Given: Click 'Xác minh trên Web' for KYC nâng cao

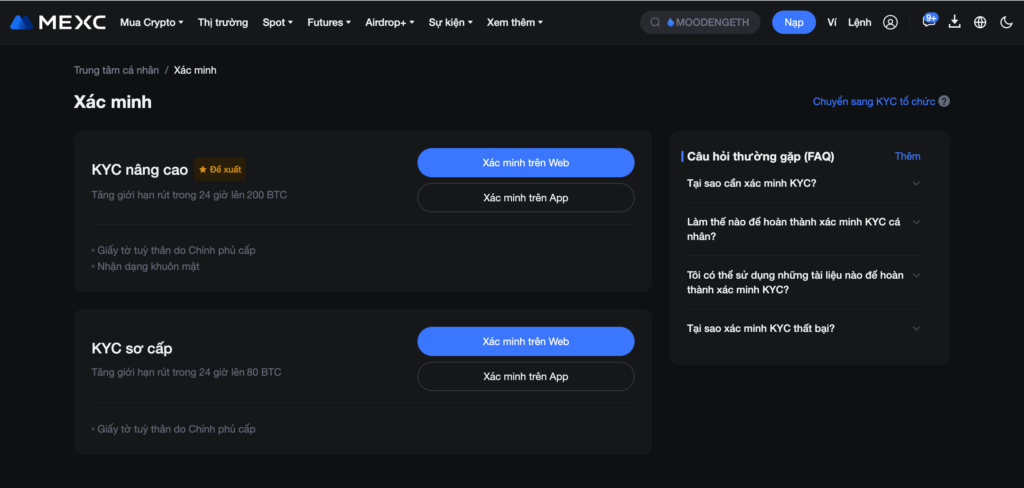Looking at the screenshot, I should (525, 162).
